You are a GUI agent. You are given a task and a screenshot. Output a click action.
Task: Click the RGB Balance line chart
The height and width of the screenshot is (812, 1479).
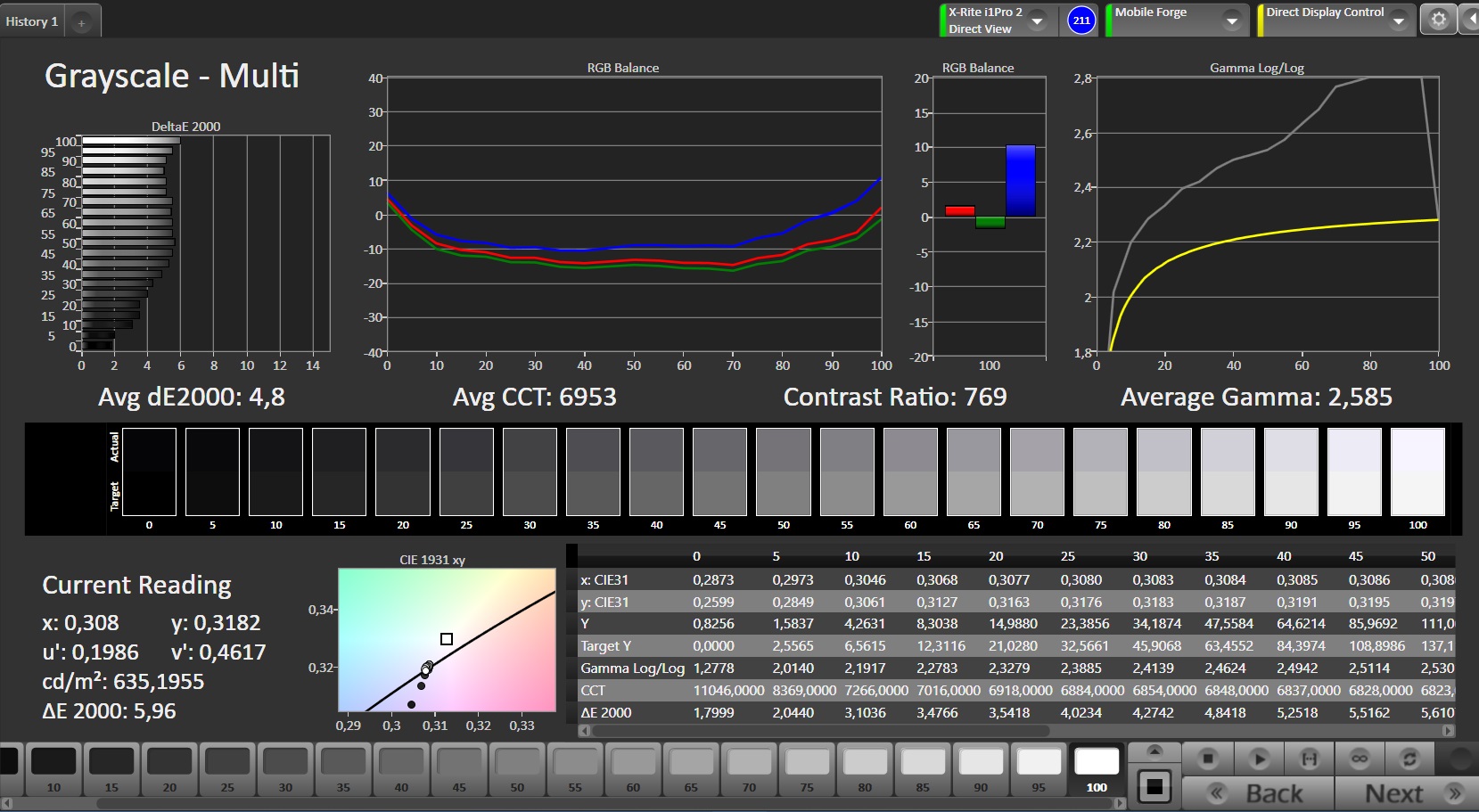pos(634,215)
